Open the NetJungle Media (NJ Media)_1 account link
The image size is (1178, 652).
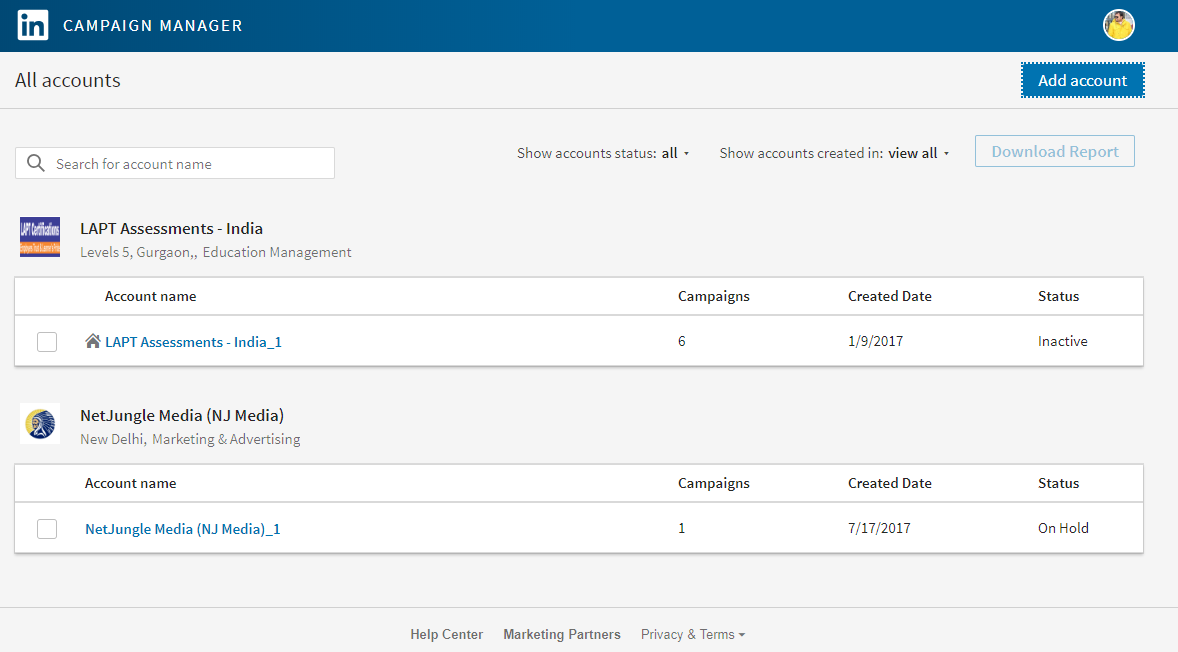coord(183,529)
